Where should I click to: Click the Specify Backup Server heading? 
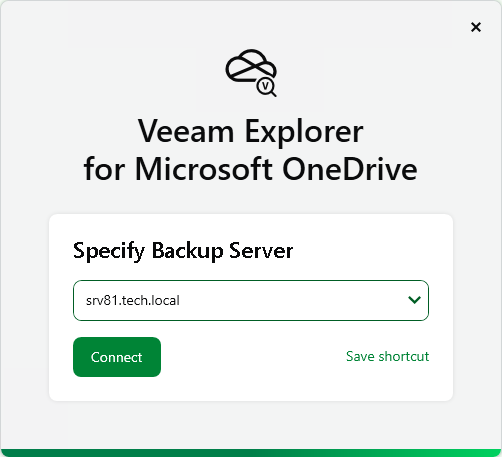(183, 251)
